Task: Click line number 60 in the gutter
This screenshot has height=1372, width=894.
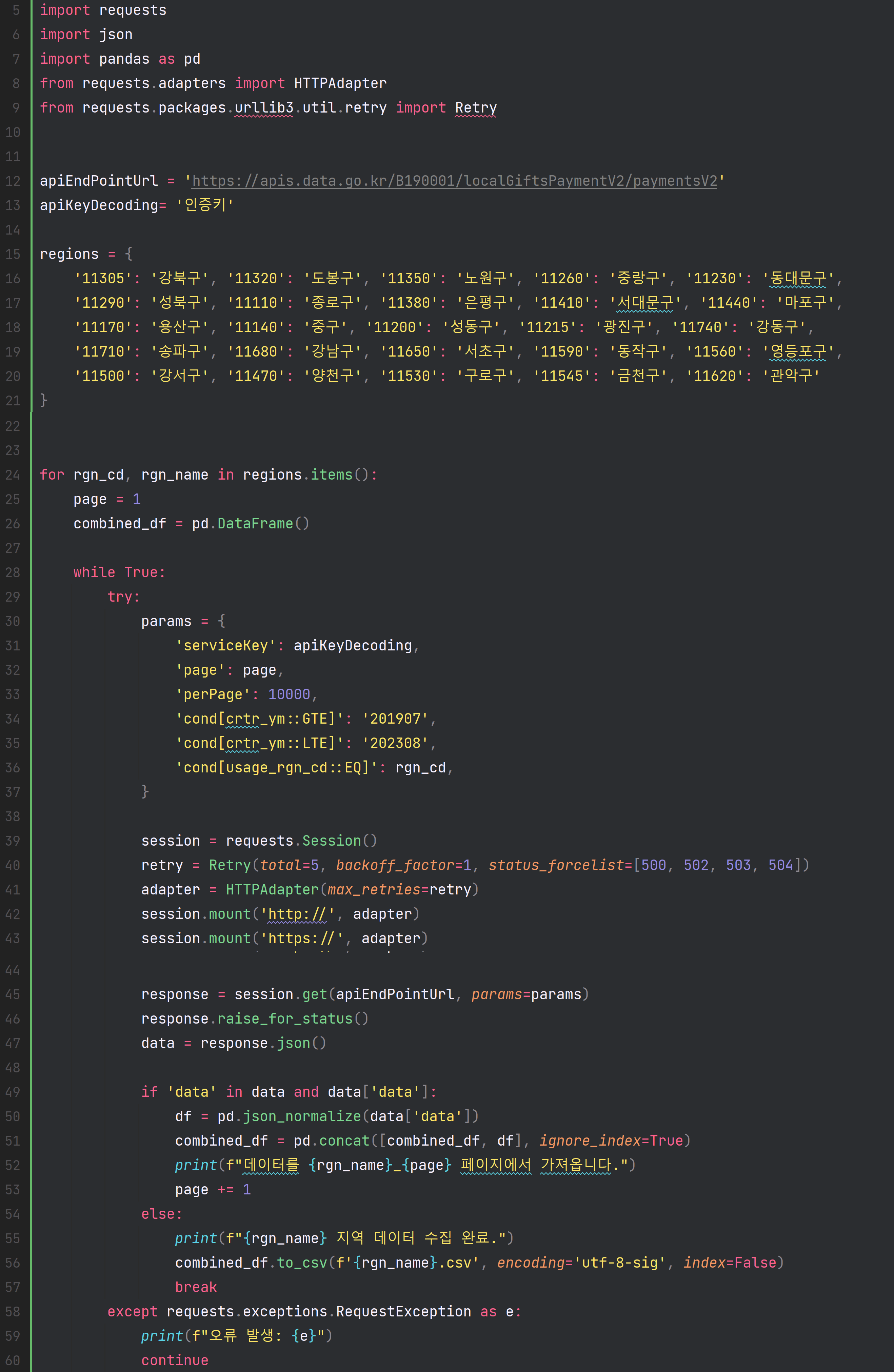Action: [13, 1360]
